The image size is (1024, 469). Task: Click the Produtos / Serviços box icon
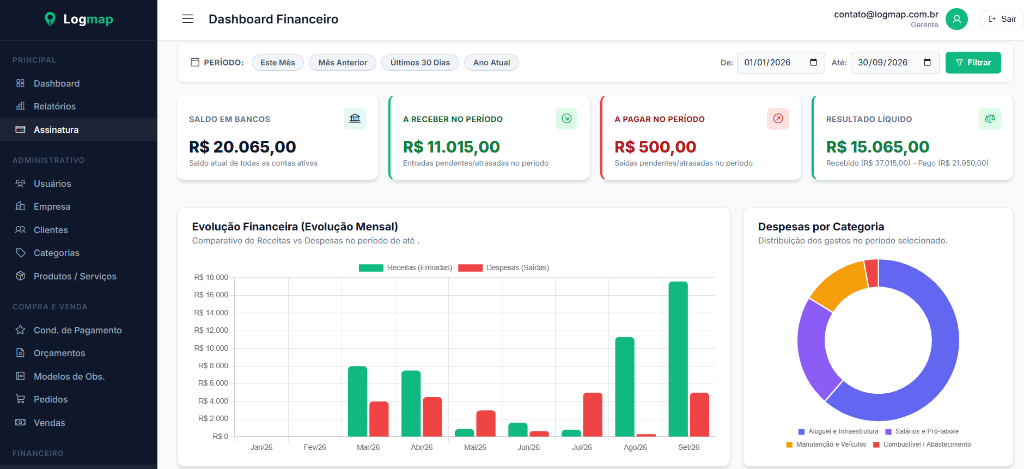tap(20, 276)
